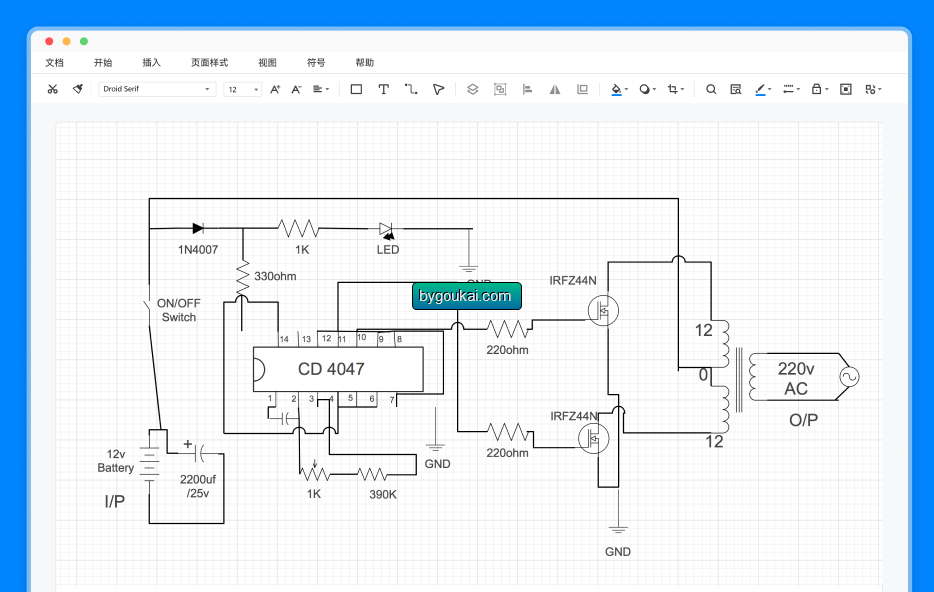Click the bygoukai.com watermark button
The width and height of the screenshot is (934, 592).
[x=466, y=296]
